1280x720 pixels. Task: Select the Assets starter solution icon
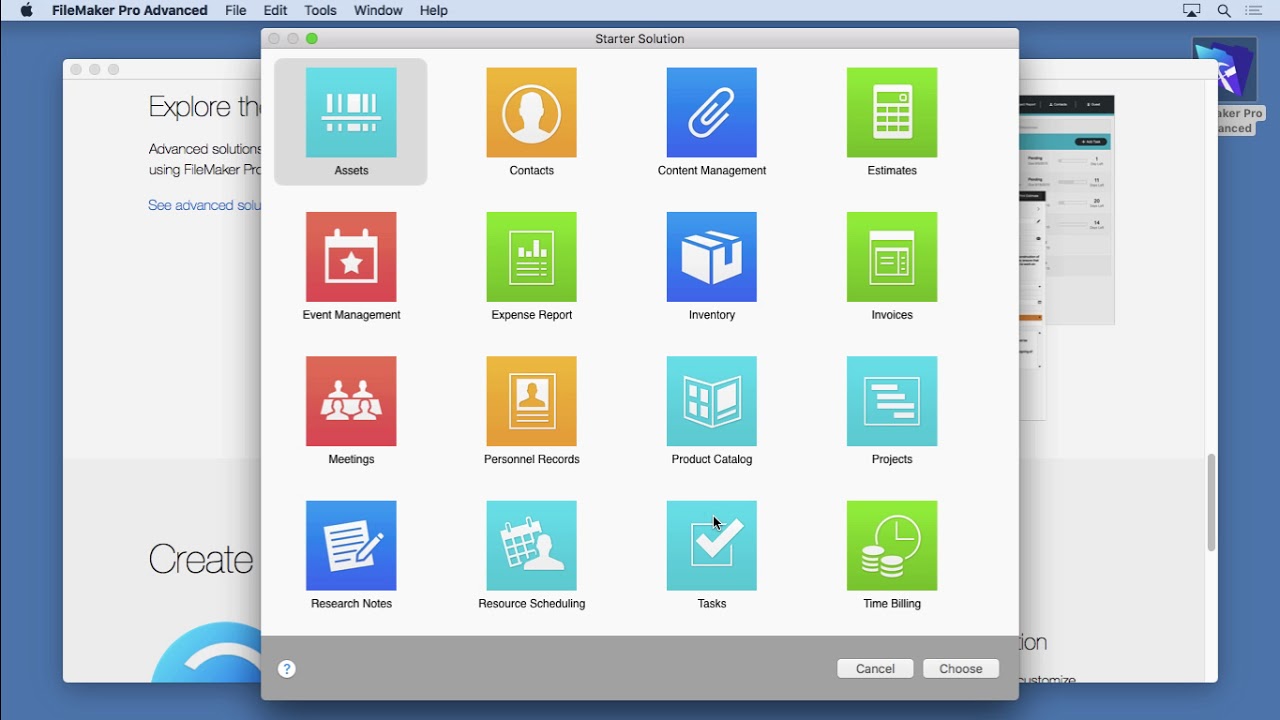click(351, 113)
